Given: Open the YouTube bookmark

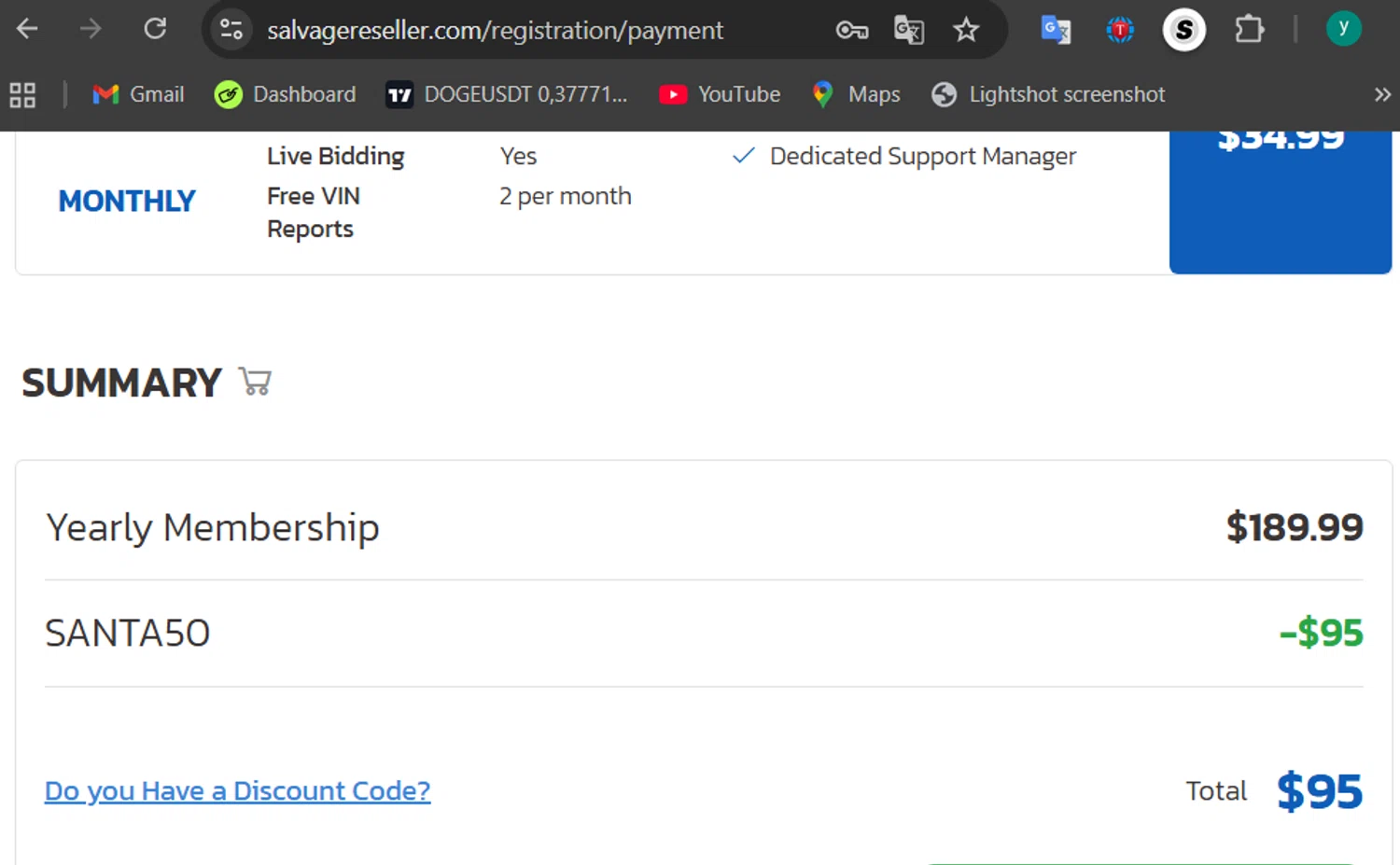Looking at the screenshot, I should click(x=720, y=94).
